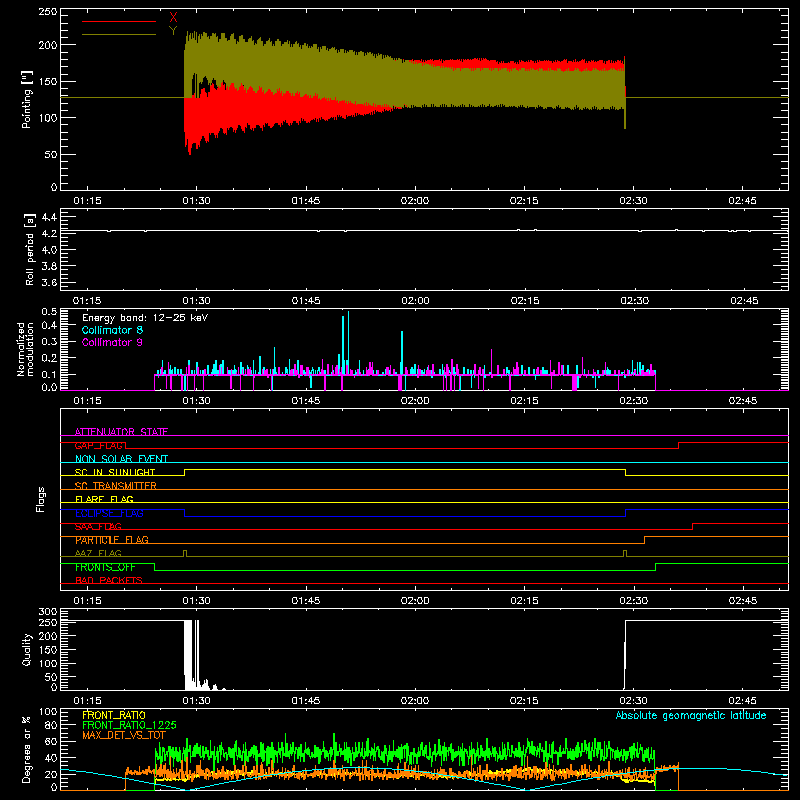Click the olive Y legend line sample
The height and width of the screenshot is (800, 800).
[x=119, y=34]
